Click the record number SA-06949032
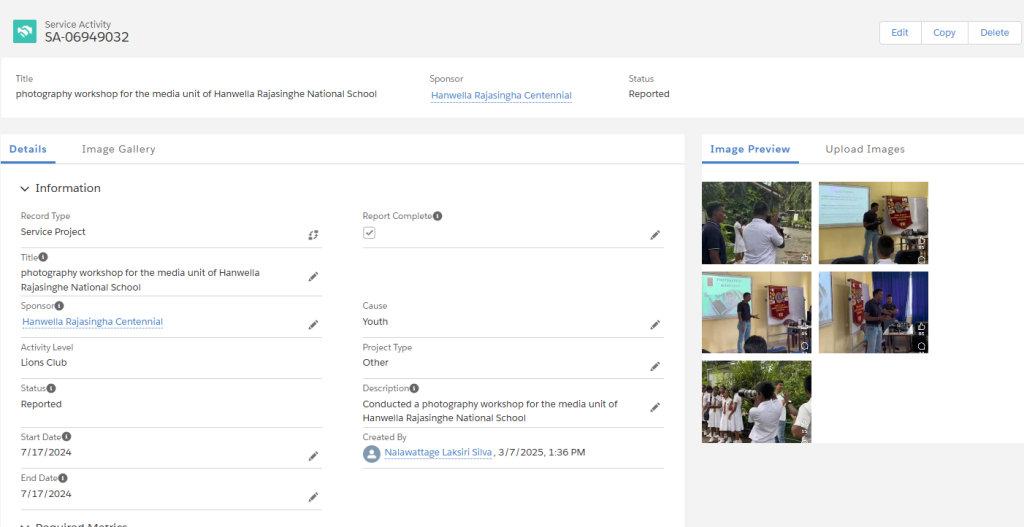 [87, 37]
